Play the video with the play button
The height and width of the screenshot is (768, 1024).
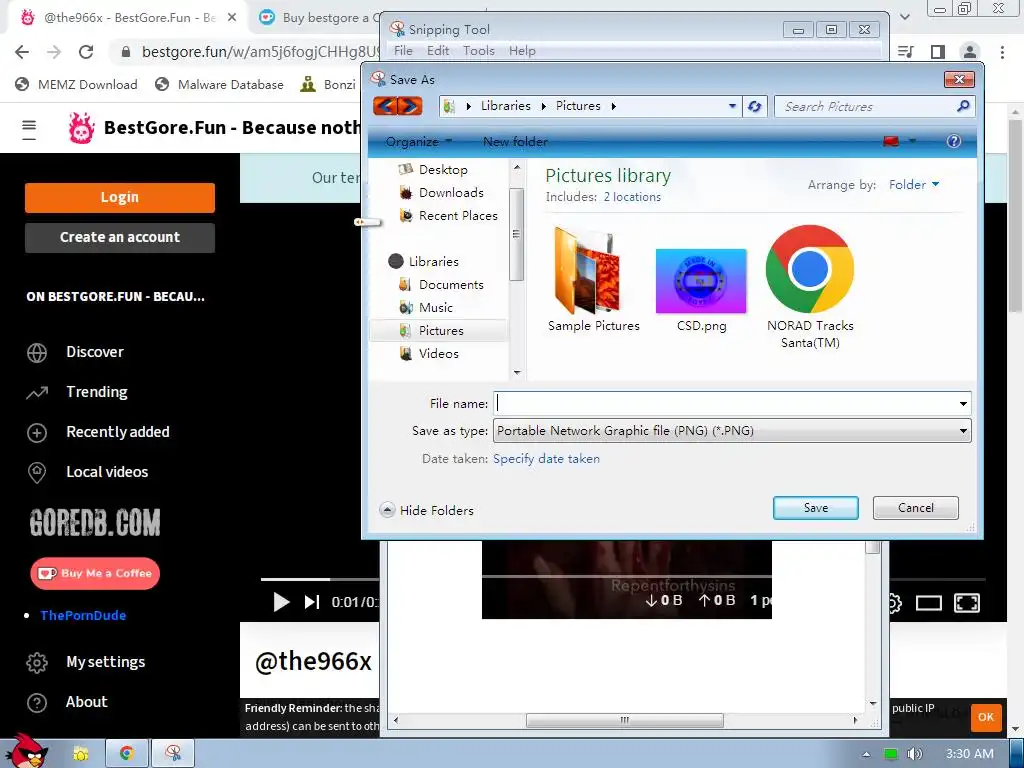point(281,602)
